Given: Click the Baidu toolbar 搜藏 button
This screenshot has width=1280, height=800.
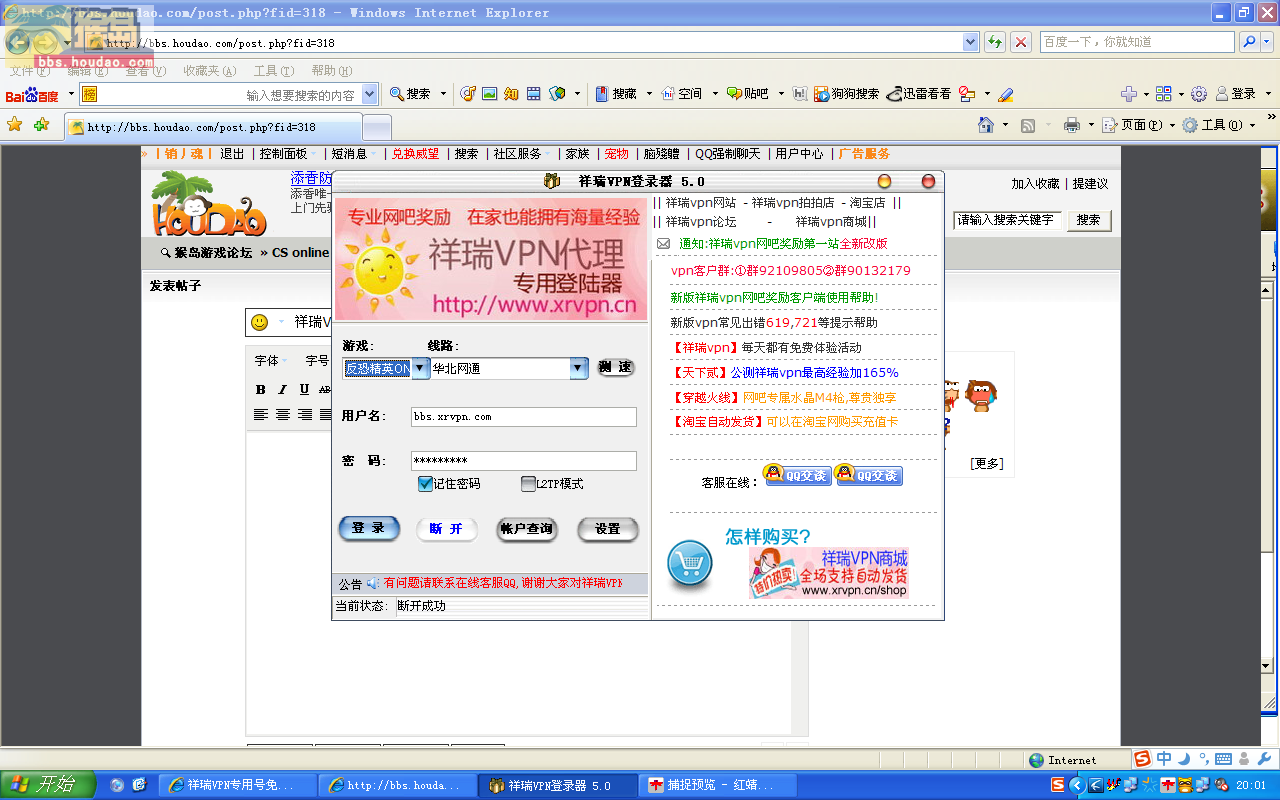Looking at the screenshot, I should [x=616, y=94].
